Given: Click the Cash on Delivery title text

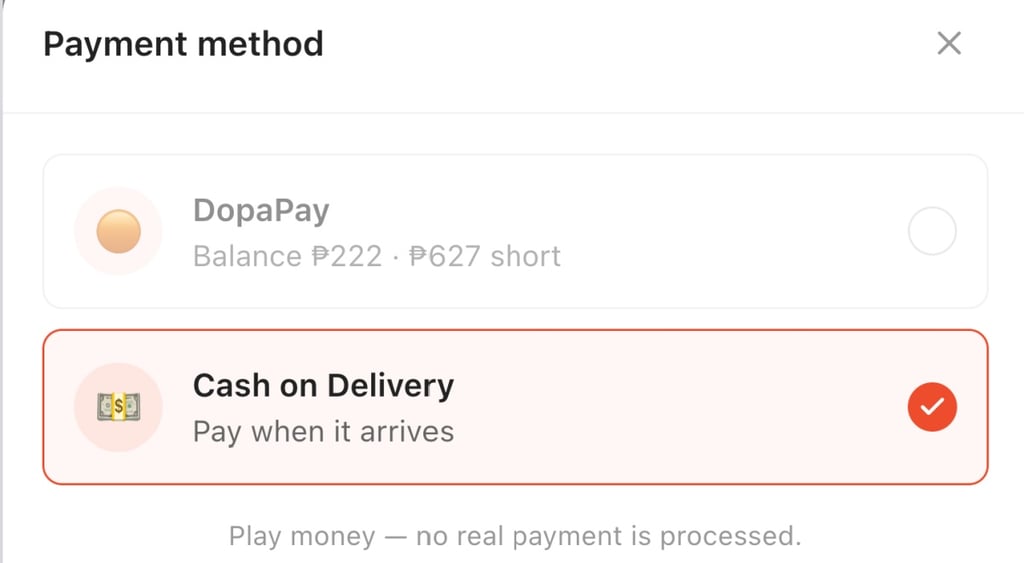Looking at the screenshot, I should pyautogui.click(x=323, y=385).
